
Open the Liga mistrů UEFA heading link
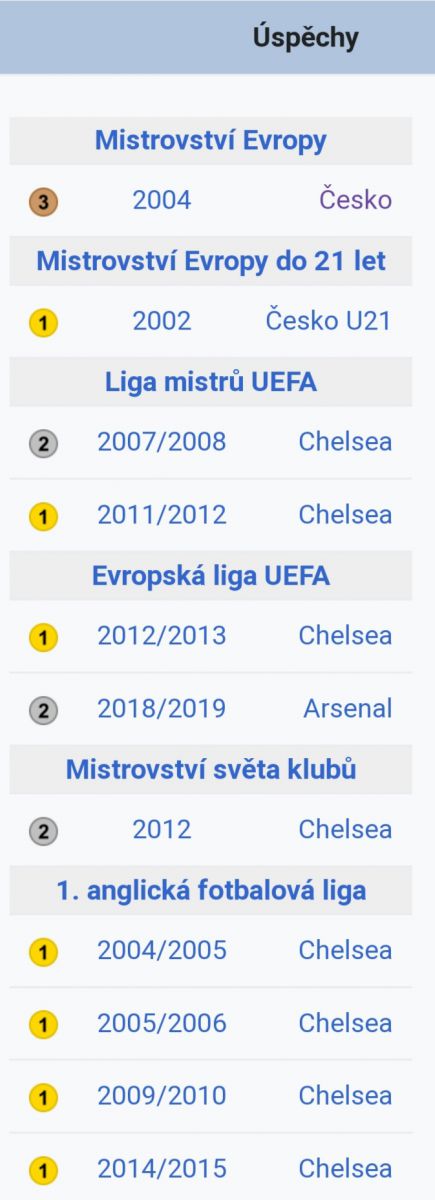[x=211, y=381]
